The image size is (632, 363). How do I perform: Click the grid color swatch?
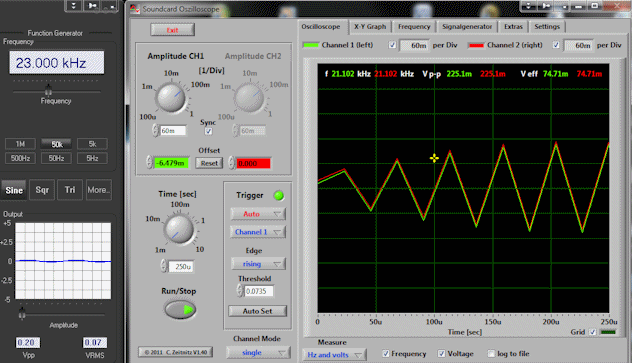(x=609, y=332)
